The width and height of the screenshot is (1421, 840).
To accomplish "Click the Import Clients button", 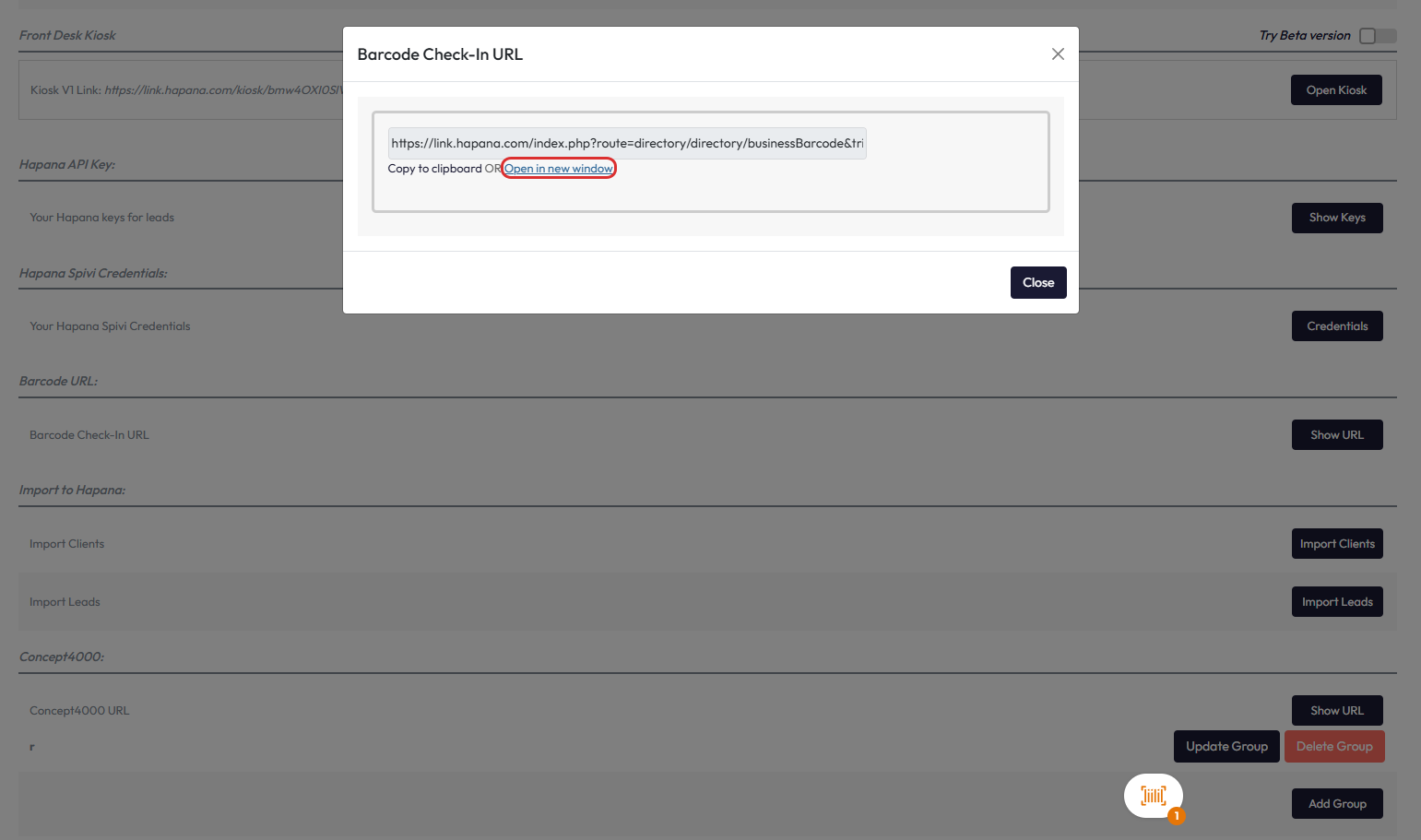I will click(1336, 544).
